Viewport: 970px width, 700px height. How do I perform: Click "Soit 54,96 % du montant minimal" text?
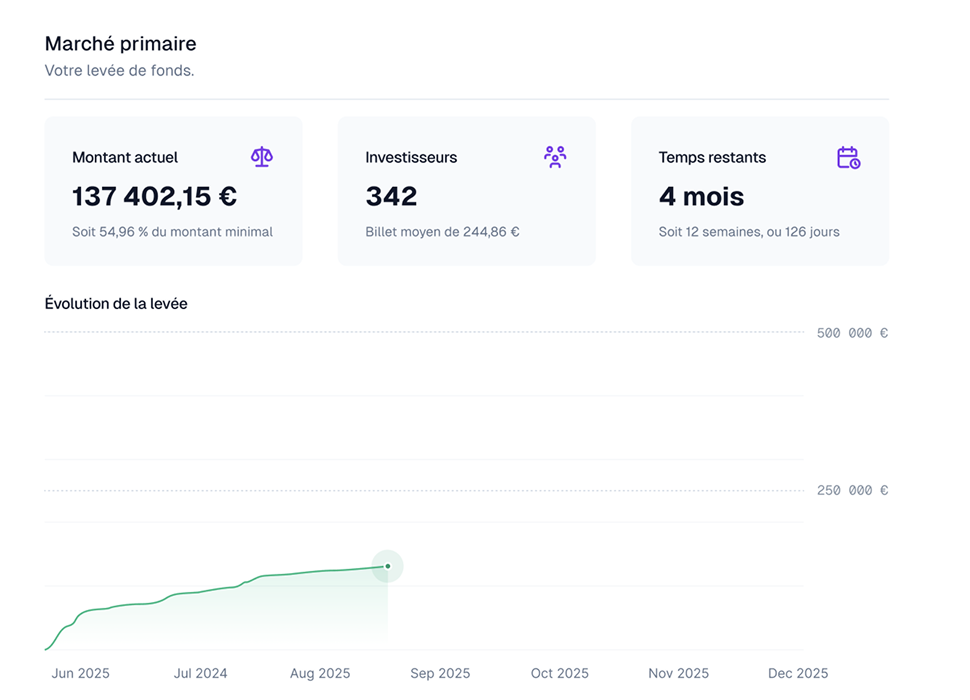pyautogui.click(x=172, y=232)
